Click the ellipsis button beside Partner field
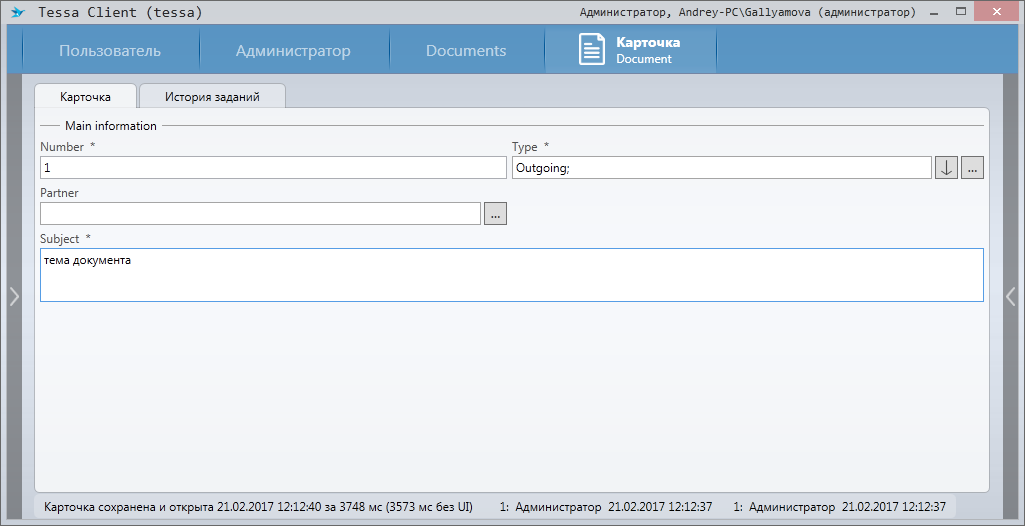1025x526 pixels. tap(495, 214)
